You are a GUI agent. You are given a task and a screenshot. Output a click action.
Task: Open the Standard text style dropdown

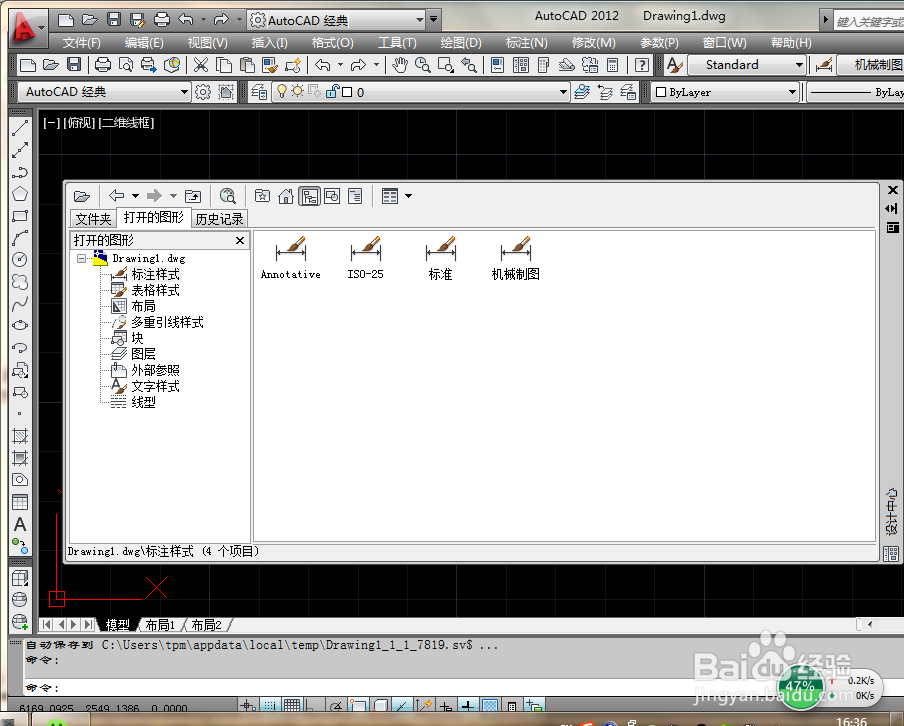coord(799,65)
